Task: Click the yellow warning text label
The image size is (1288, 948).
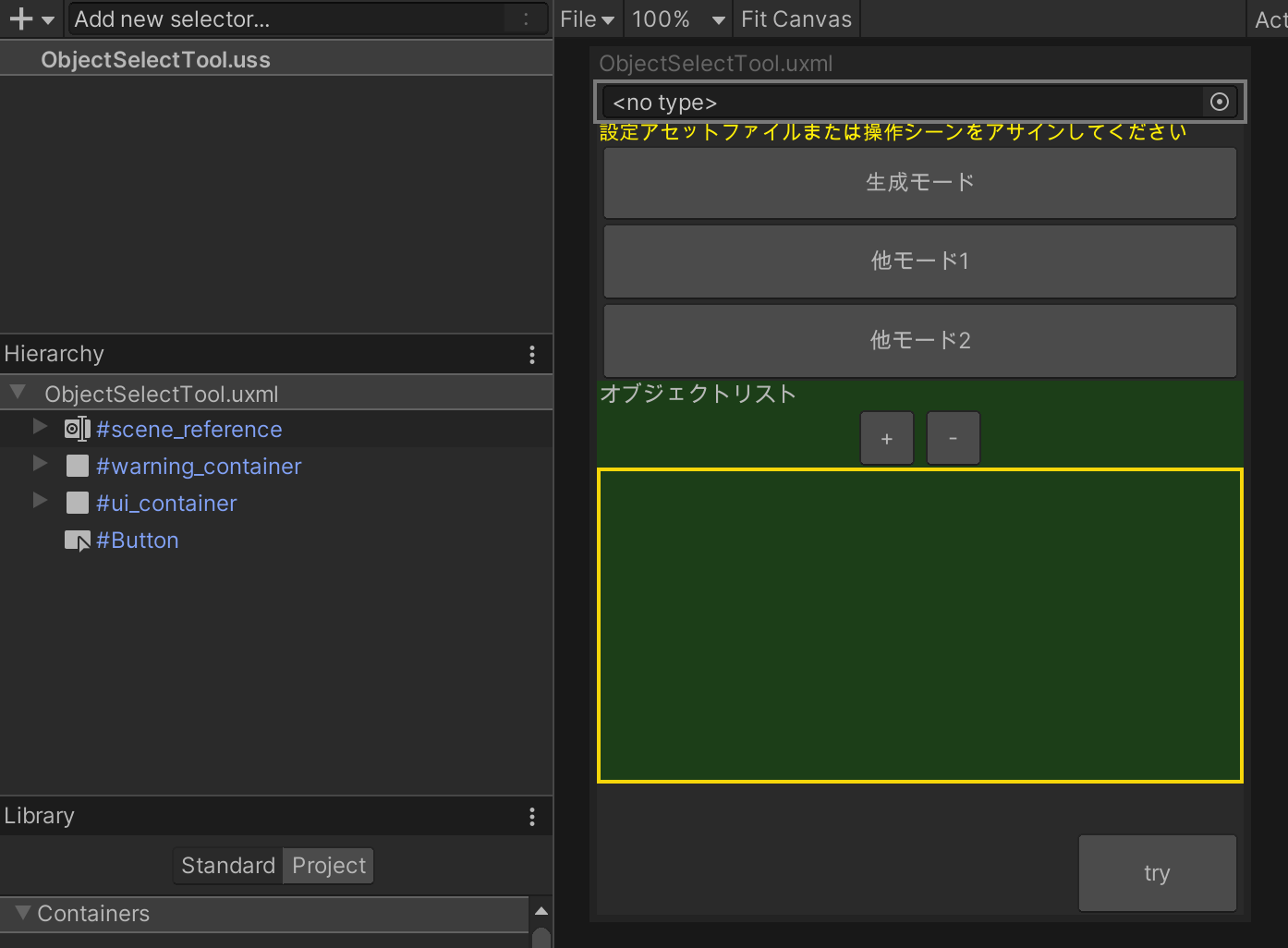Action: 893,132
